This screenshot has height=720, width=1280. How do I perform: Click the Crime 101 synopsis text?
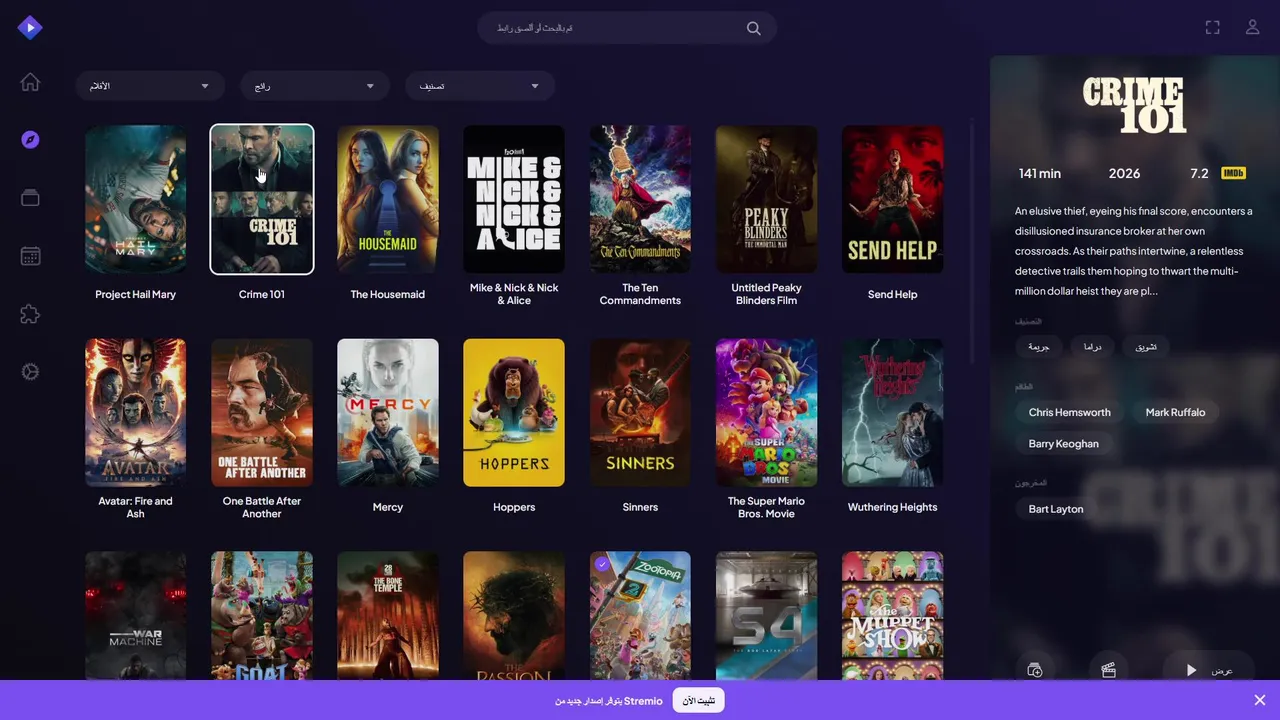click(1134, 251)
